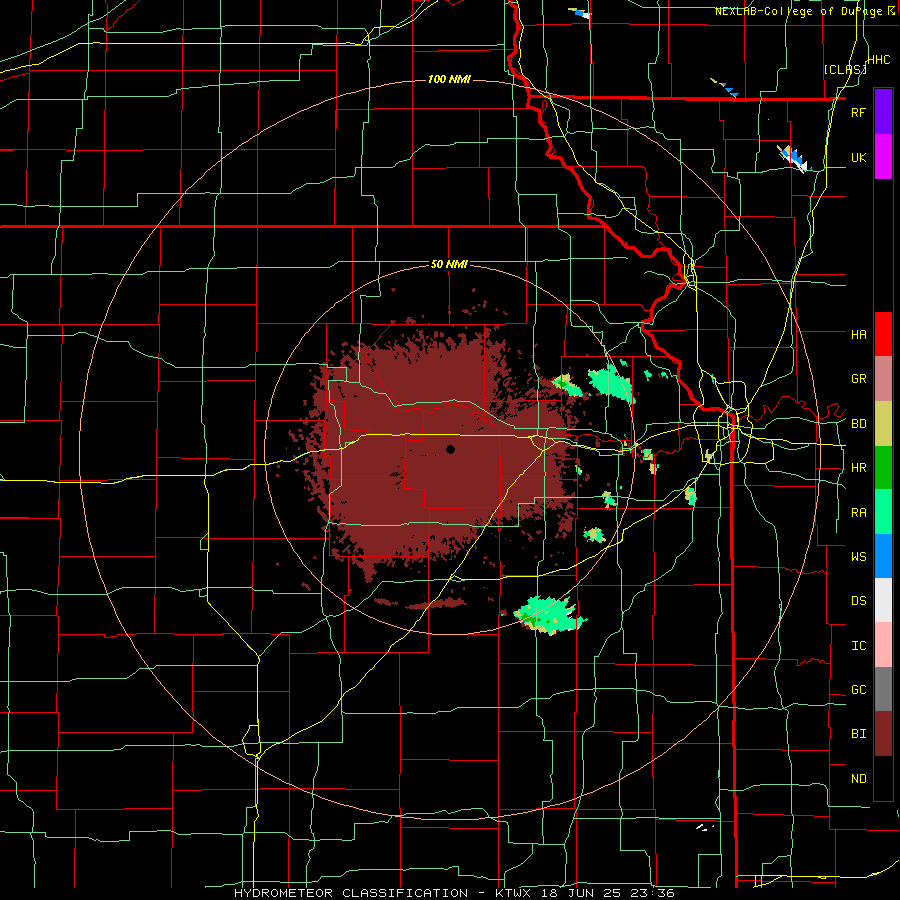Select the GC gray legend swatch
This screenshot has height=900, width=900.
tap(883, 689)
